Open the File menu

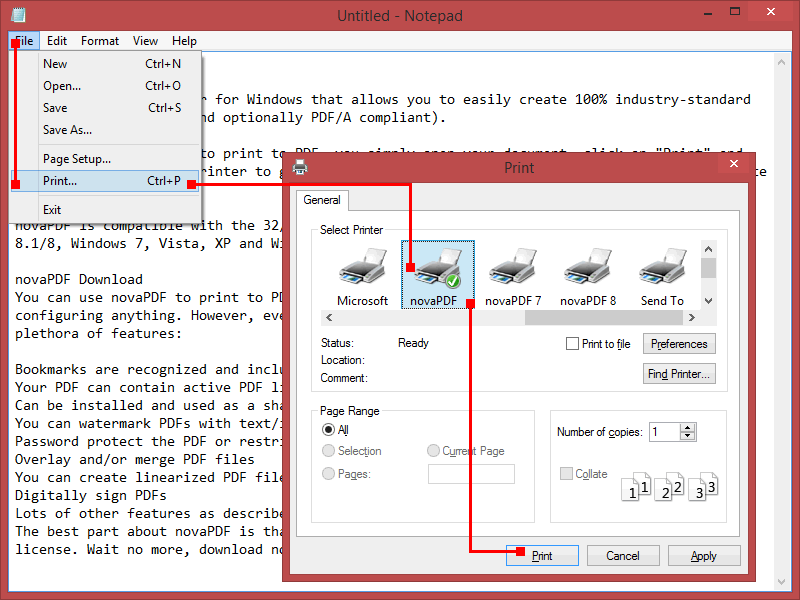(x=24, y=41)
